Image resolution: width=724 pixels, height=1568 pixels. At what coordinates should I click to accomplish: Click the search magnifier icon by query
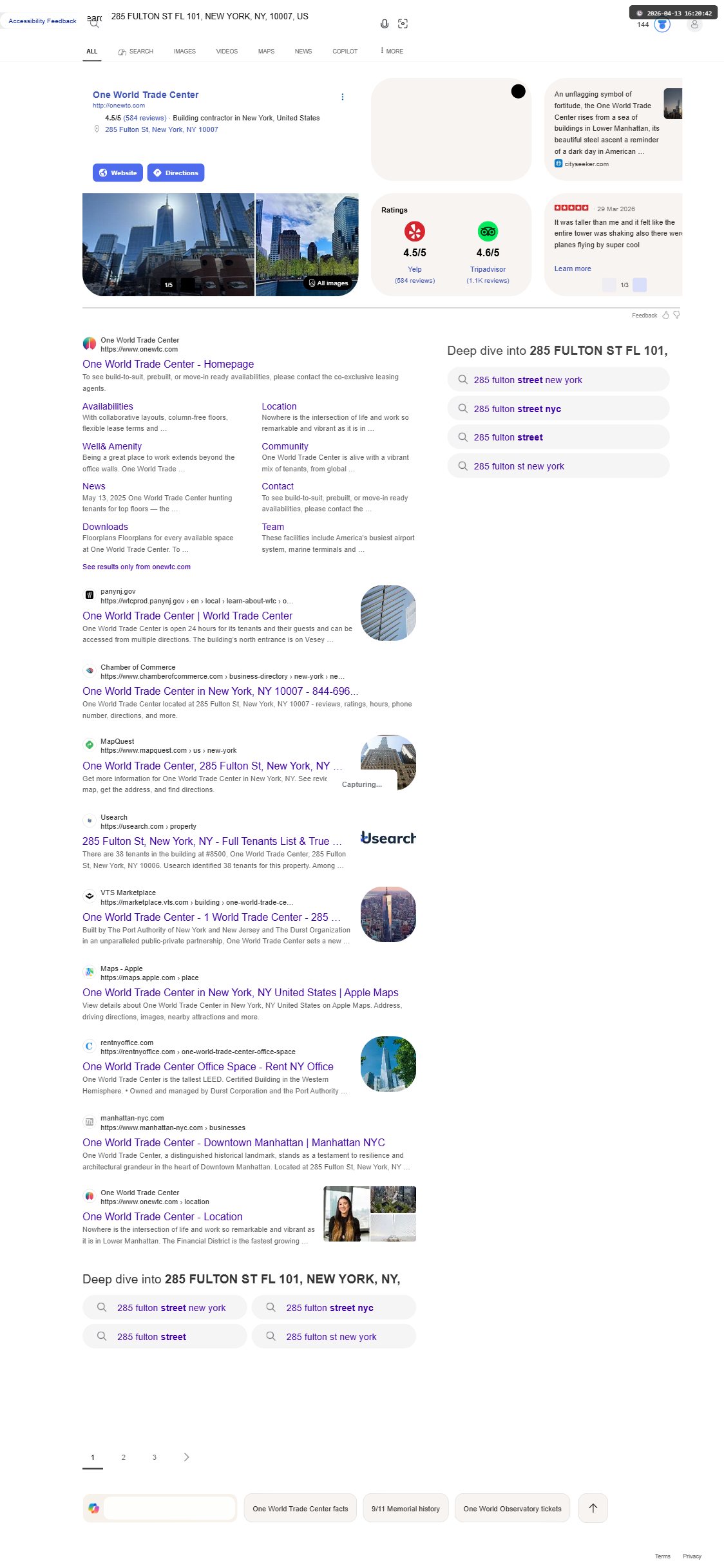click(x=95, y=24)
